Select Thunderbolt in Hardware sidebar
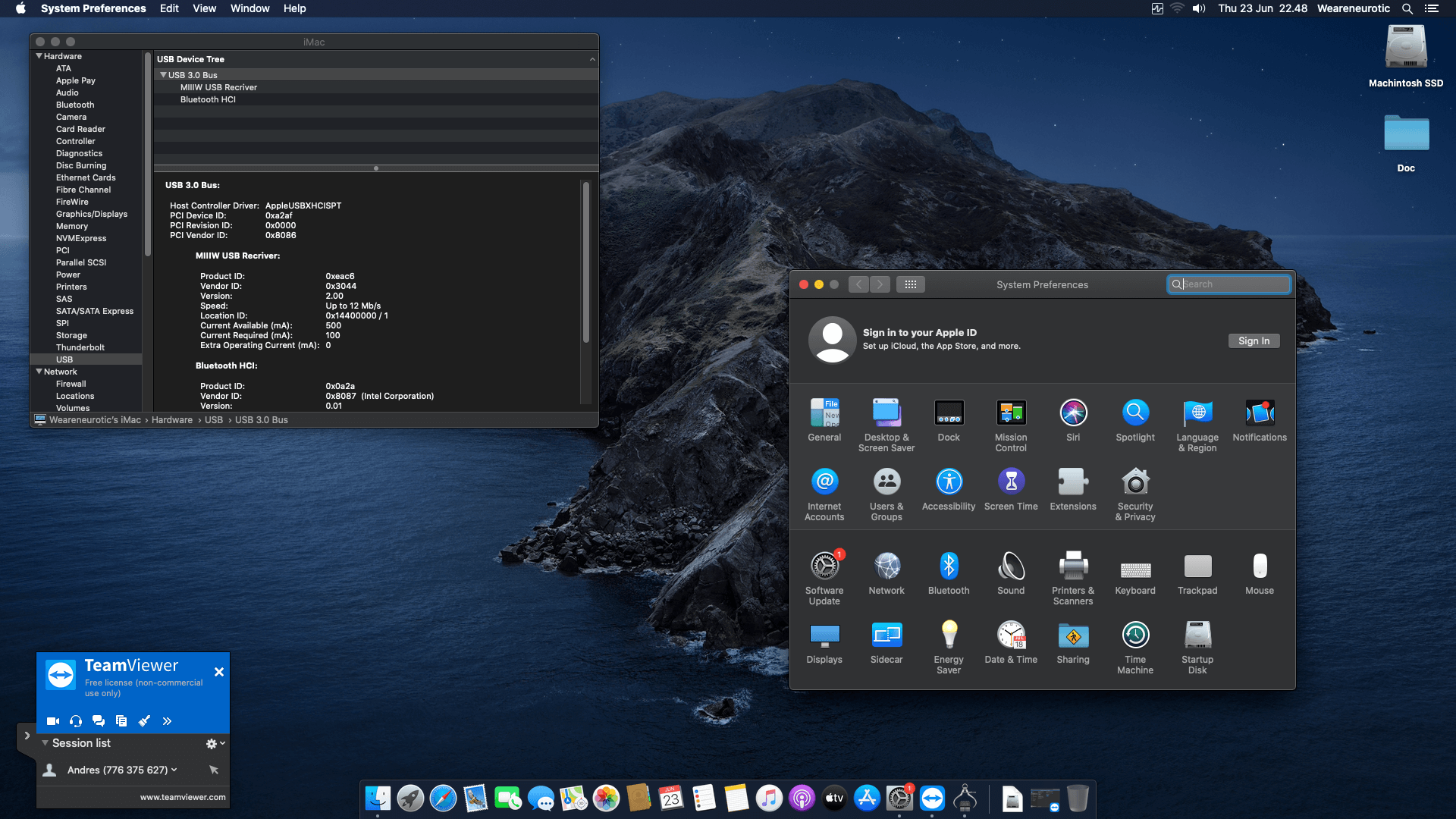The width and height of the screenshot is (1456, 819). (x=80, y=347)
